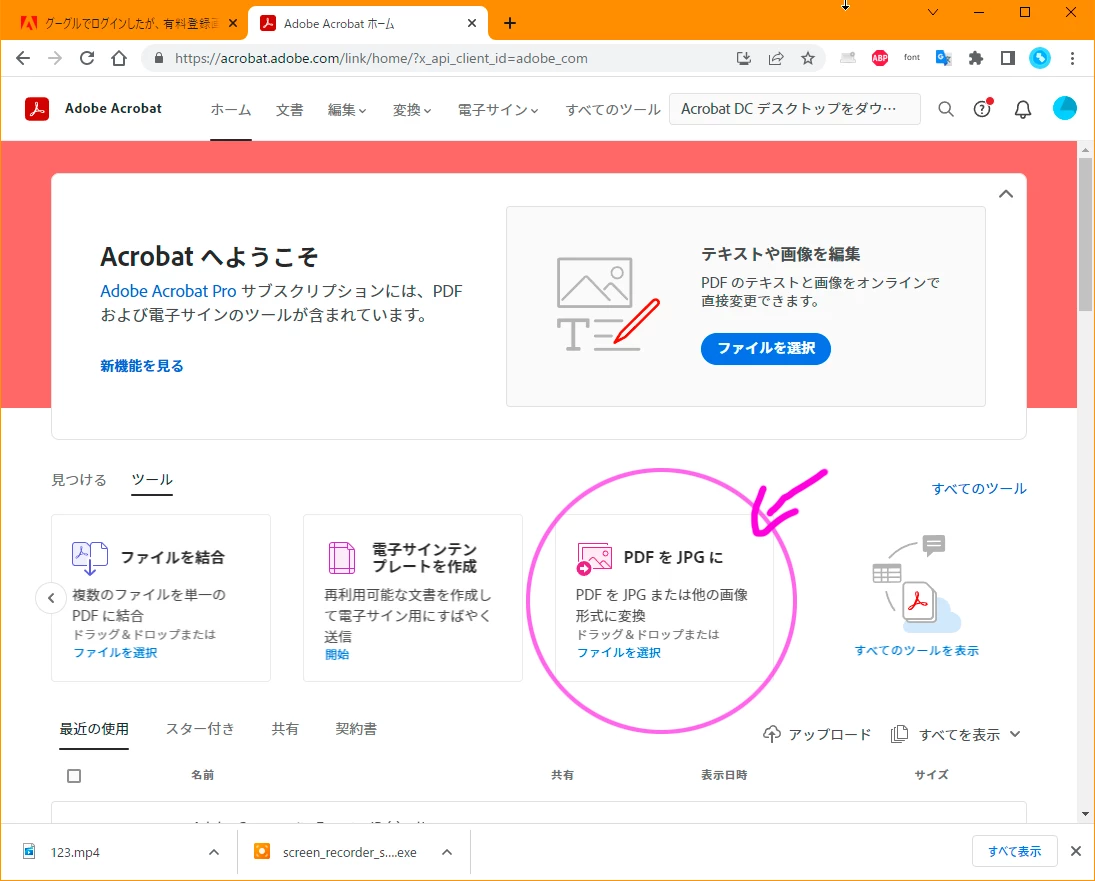
Task: Select the ホーム navigation tab
Action: pyautogui.click(x=231, y=110)
